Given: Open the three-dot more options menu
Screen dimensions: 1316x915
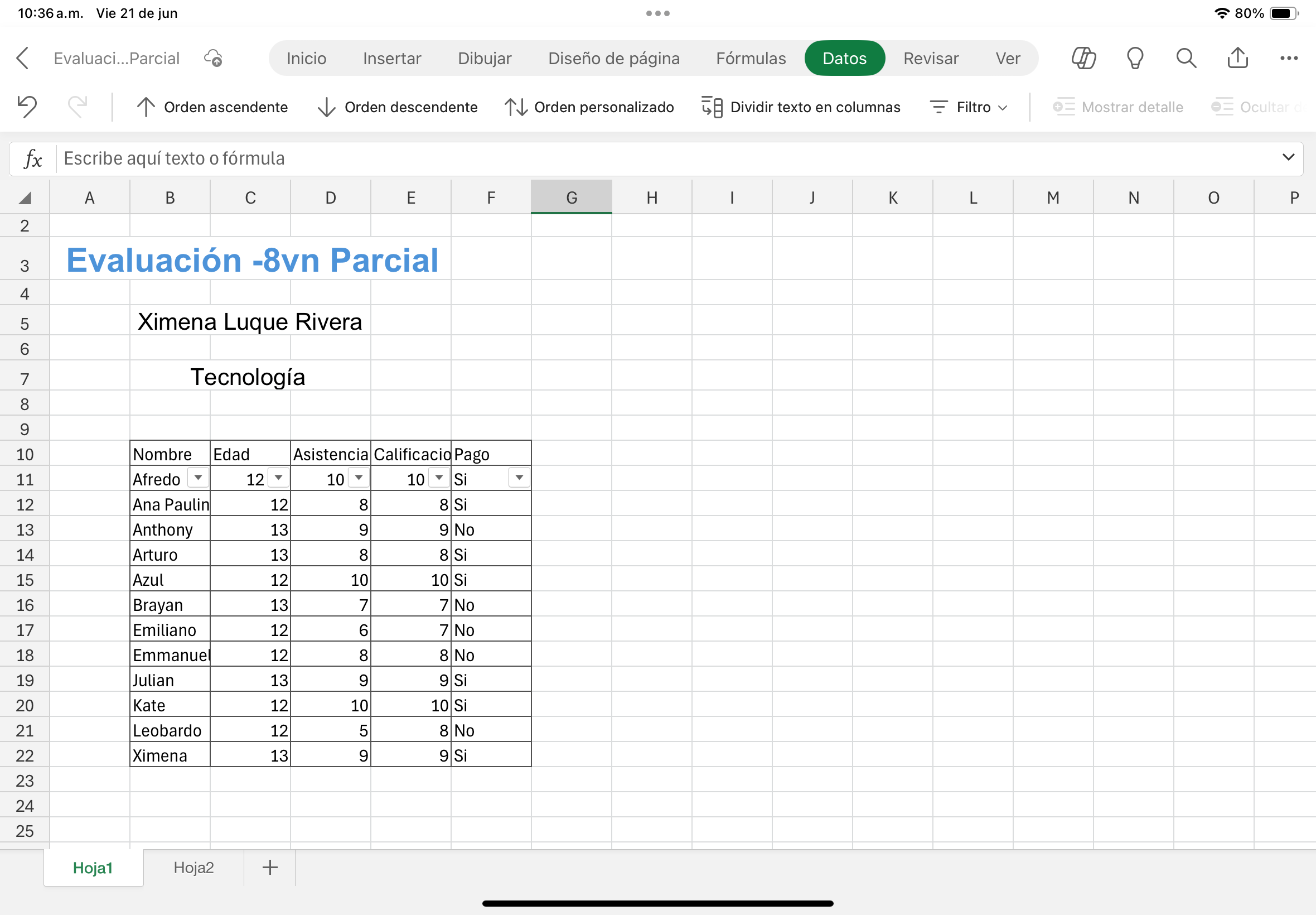Looking at the screenshot, I should pos(1289,58).
